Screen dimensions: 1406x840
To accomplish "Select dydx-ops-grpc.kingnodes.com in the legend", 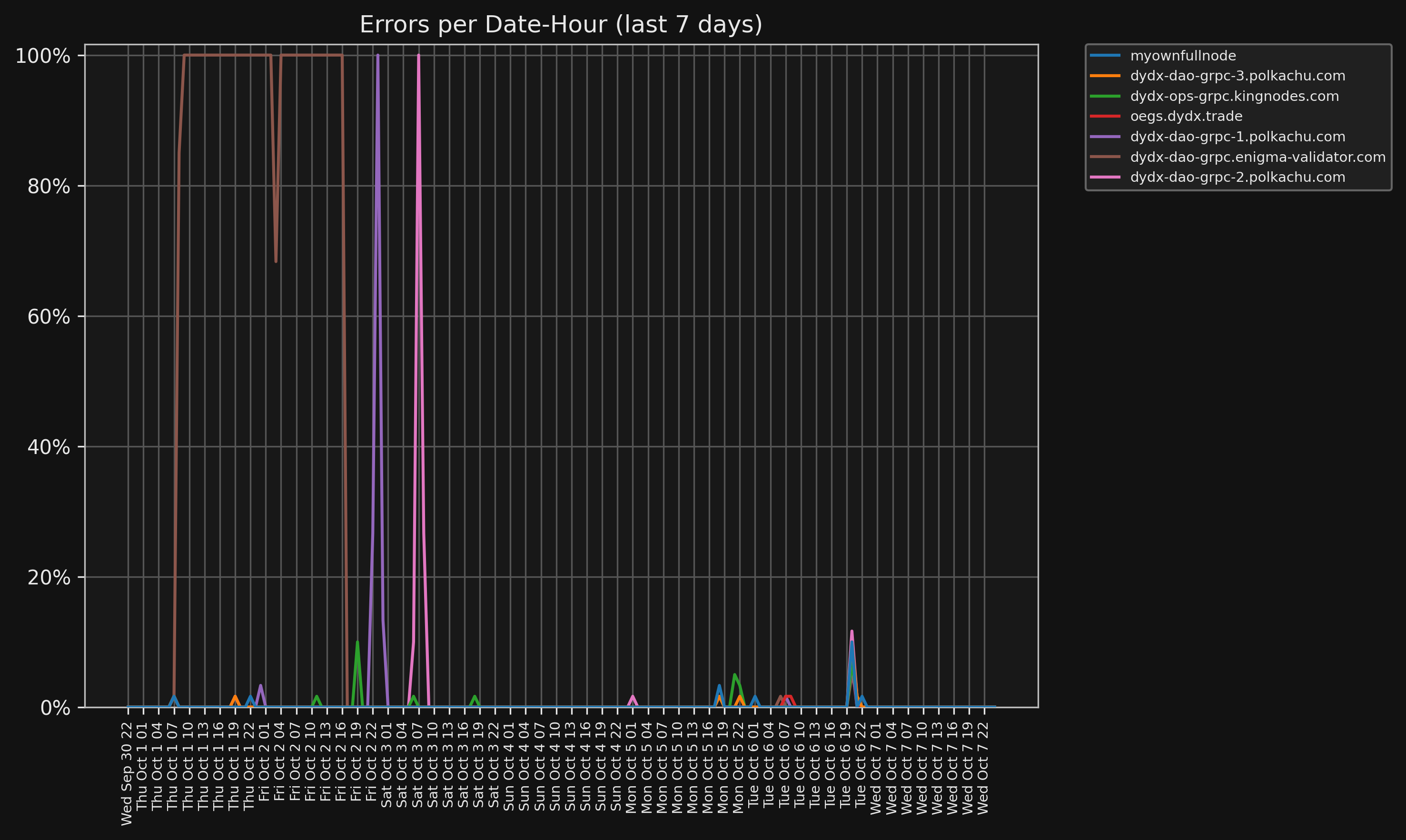I will [x=1235, y=96].
